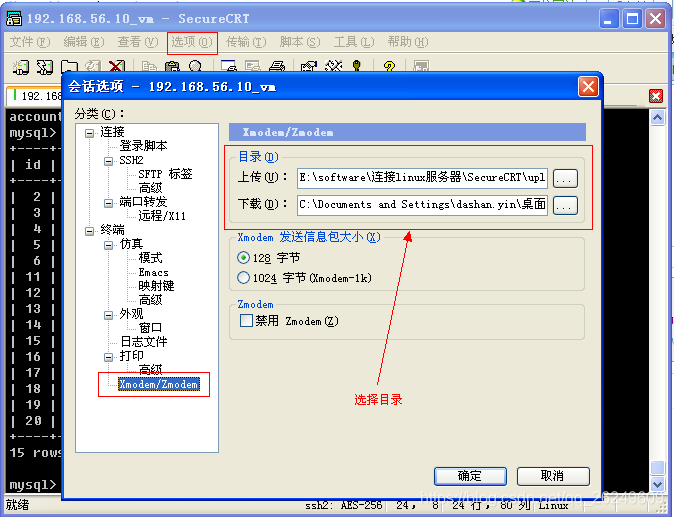
Task: Toggle the 禁用 Zmodem checkbox
Action: tap(246, 321)
